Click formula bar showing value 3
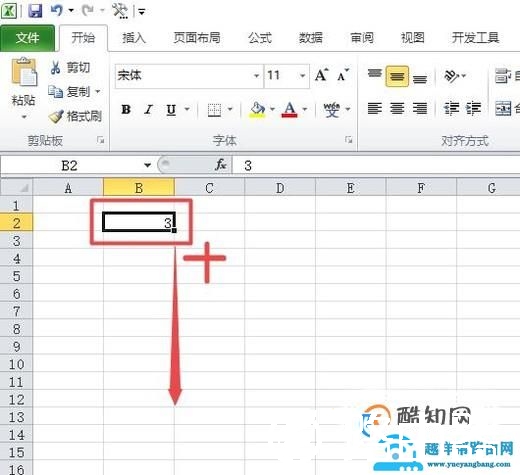 (376, 165)
